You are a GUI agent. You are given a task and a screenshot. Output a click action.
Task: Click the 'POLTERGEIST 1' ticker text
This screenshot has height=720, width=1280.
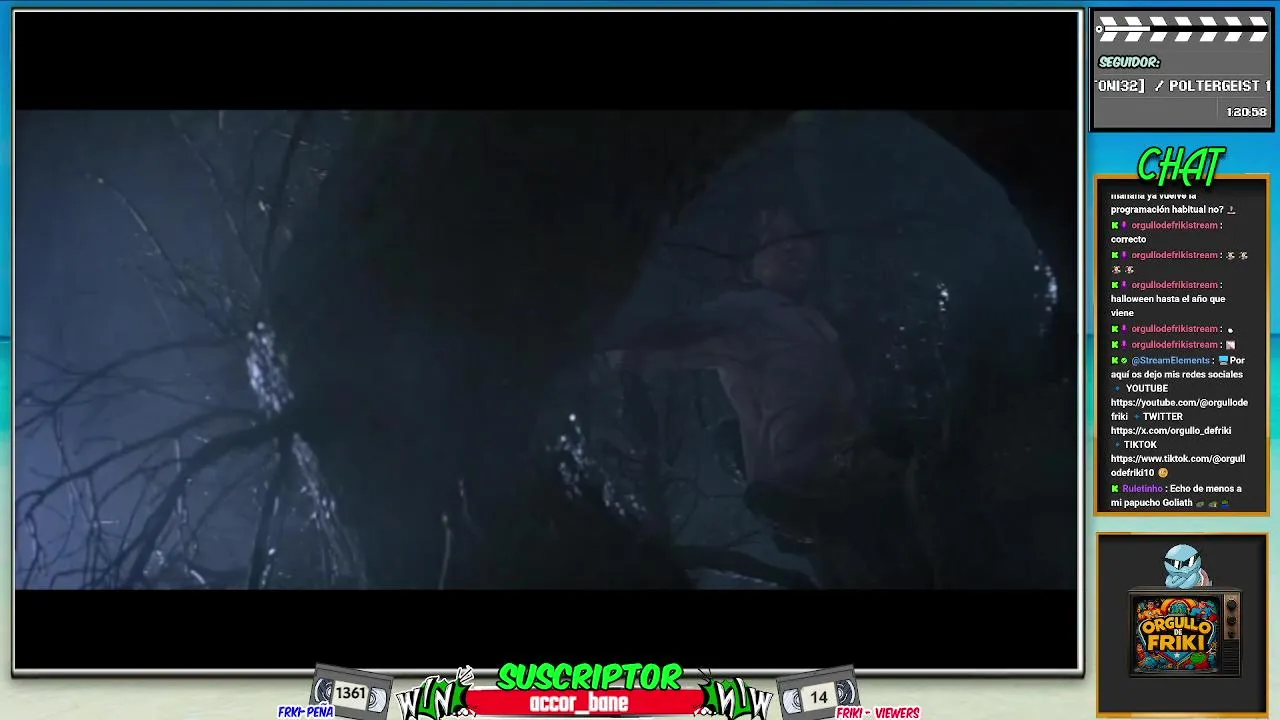1220,86
